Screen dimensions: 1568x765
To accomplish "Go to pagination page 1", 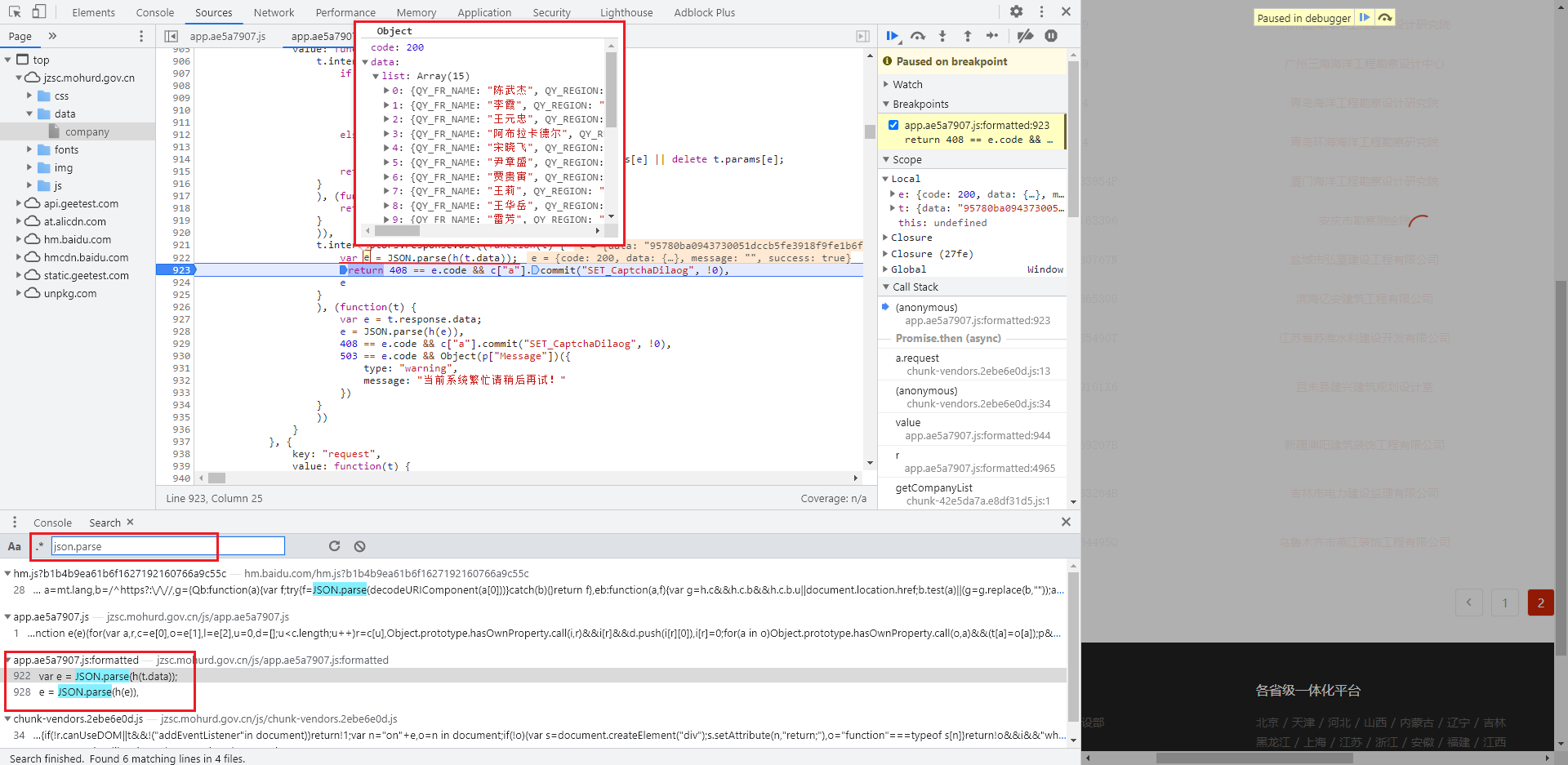I will click(1504, 603).
